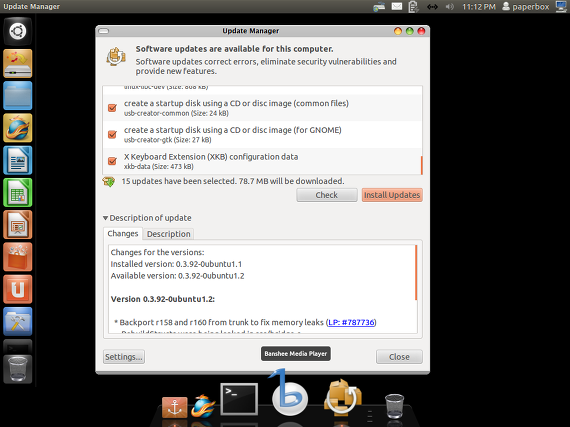Select the X Keyboard Extension configuration data row
This screenshot has width=570, height=427.
coord(262,161)
